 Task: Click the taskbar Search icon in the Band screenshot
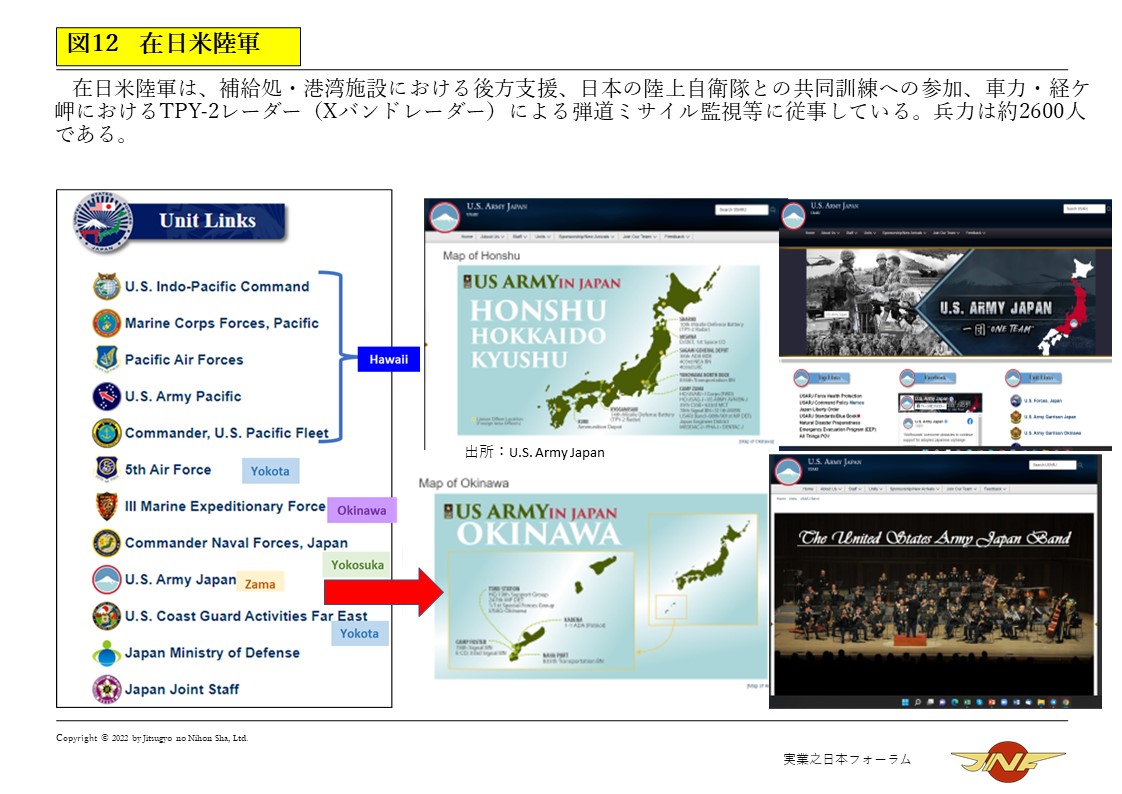pyautogui.click(x=917, y=702)
